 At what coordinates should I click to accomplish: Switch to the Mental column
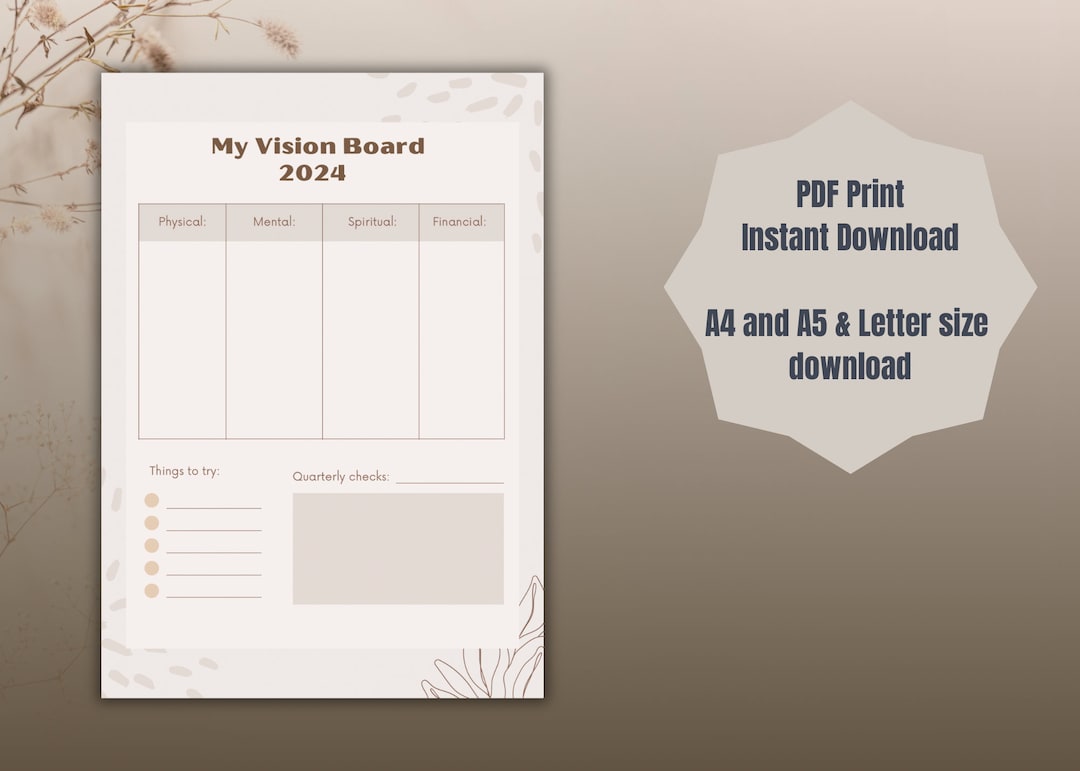[274, 222]
